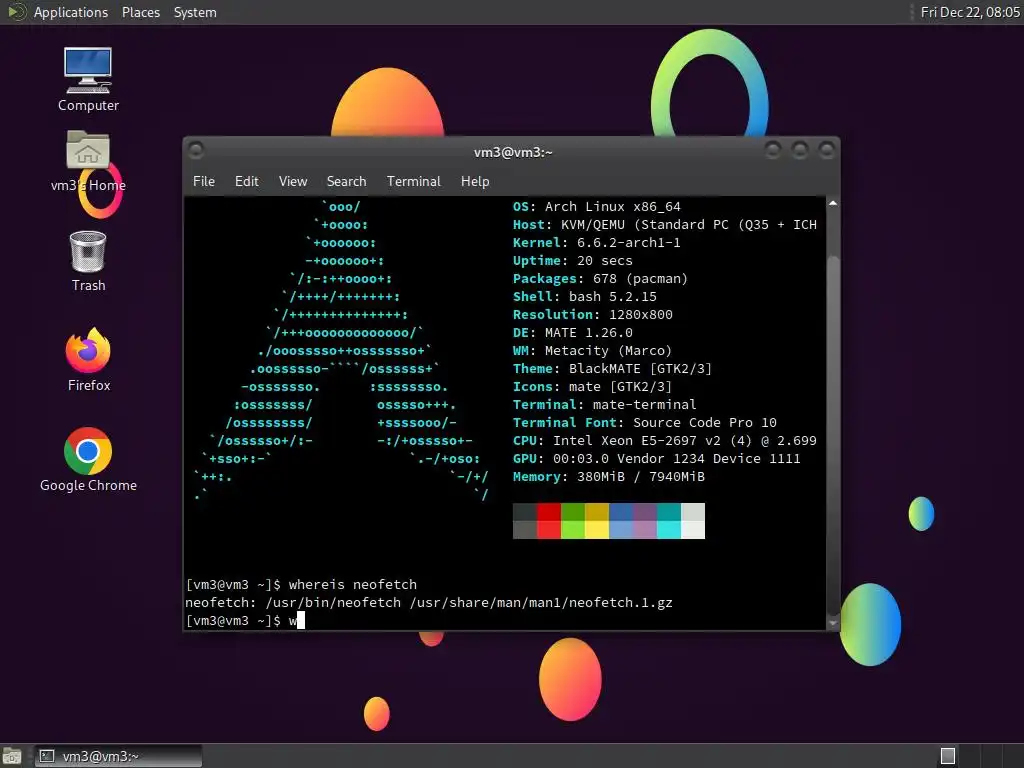Click the bright red color block in neofetch palette
Viewport: 1024px width, 768px height.
[x=549, y=530]
